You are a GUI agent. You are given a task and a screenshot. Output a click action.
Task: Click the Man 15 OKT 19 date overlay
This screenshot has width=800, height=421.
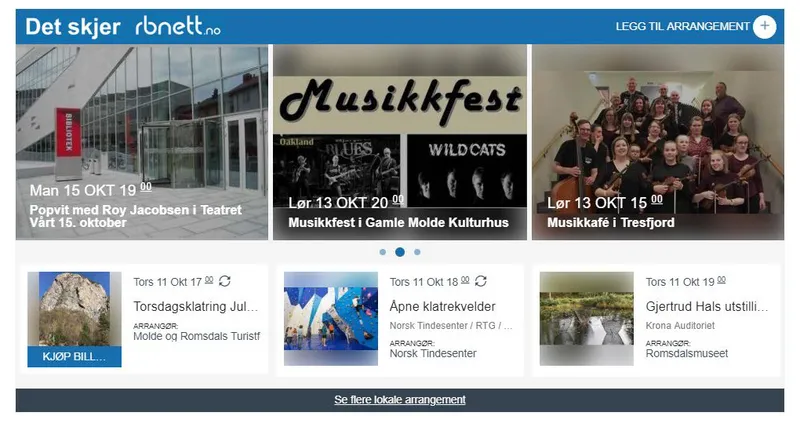coord(91,190)
